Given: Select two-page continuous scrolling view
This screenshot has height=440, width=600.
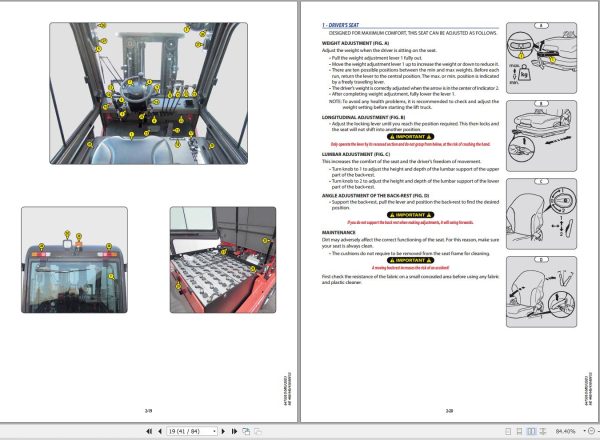Looking at the screenshot, I should tap(543, 431).
